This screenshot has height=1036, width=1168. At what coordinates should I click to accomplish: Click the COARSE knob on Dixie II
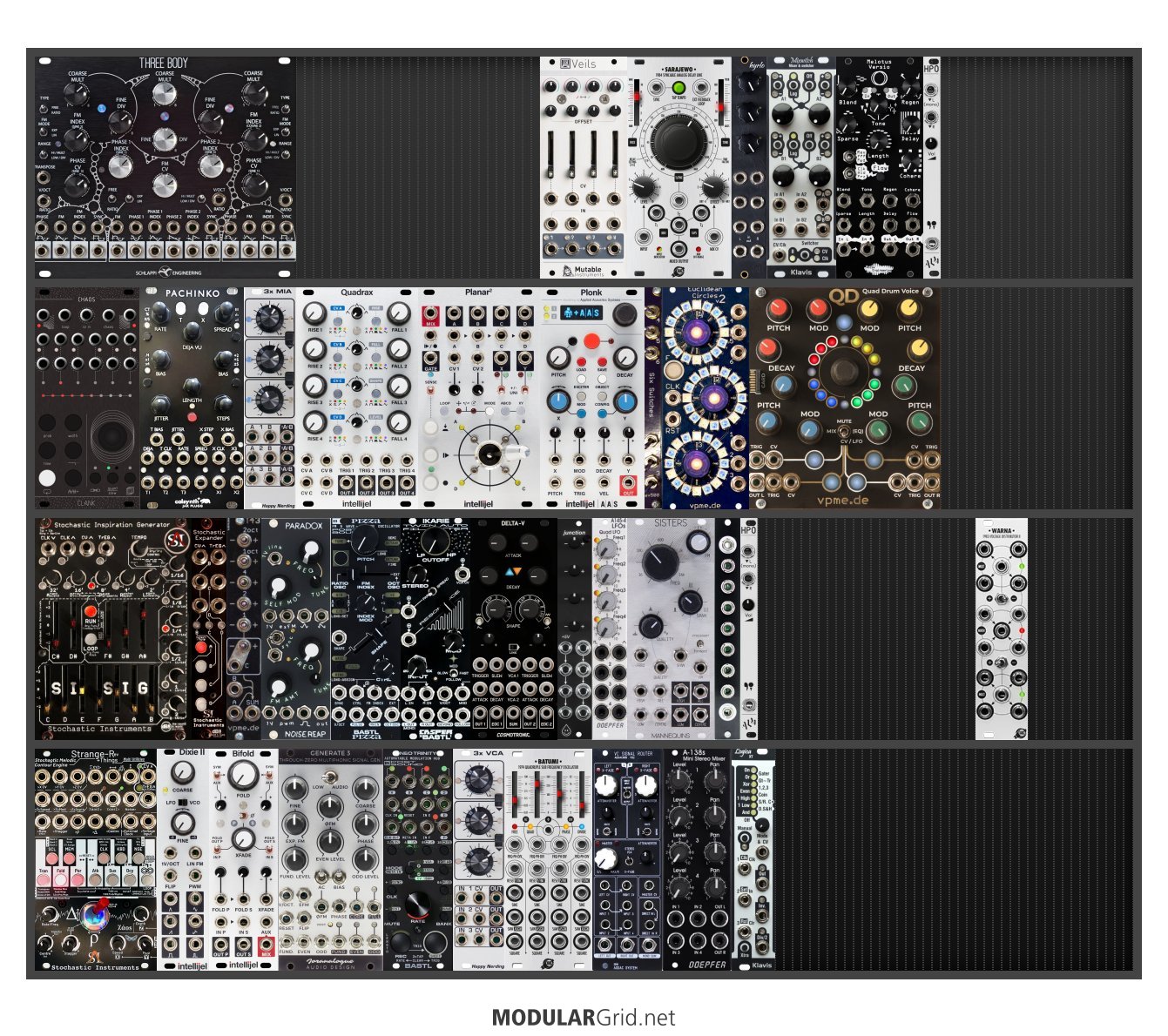pos(183,772)
